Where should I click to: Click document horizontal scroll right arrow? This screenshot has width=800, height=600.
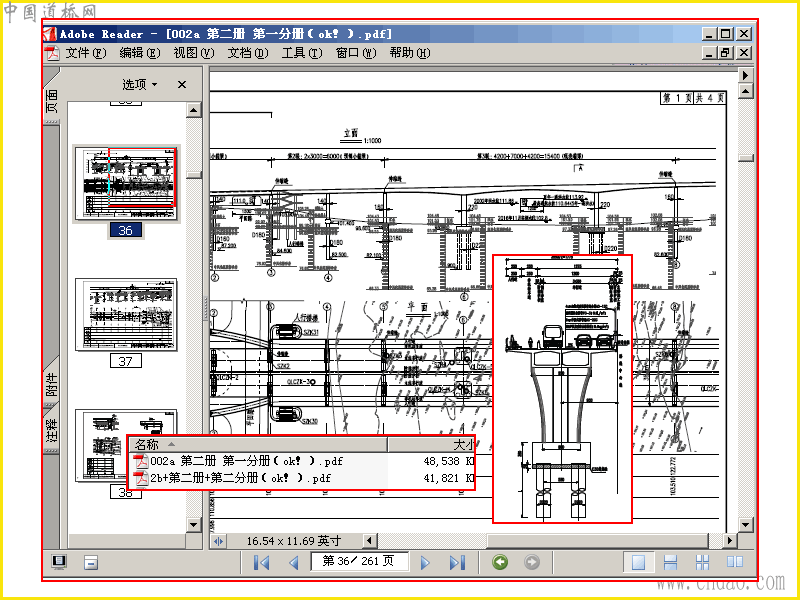730,540
